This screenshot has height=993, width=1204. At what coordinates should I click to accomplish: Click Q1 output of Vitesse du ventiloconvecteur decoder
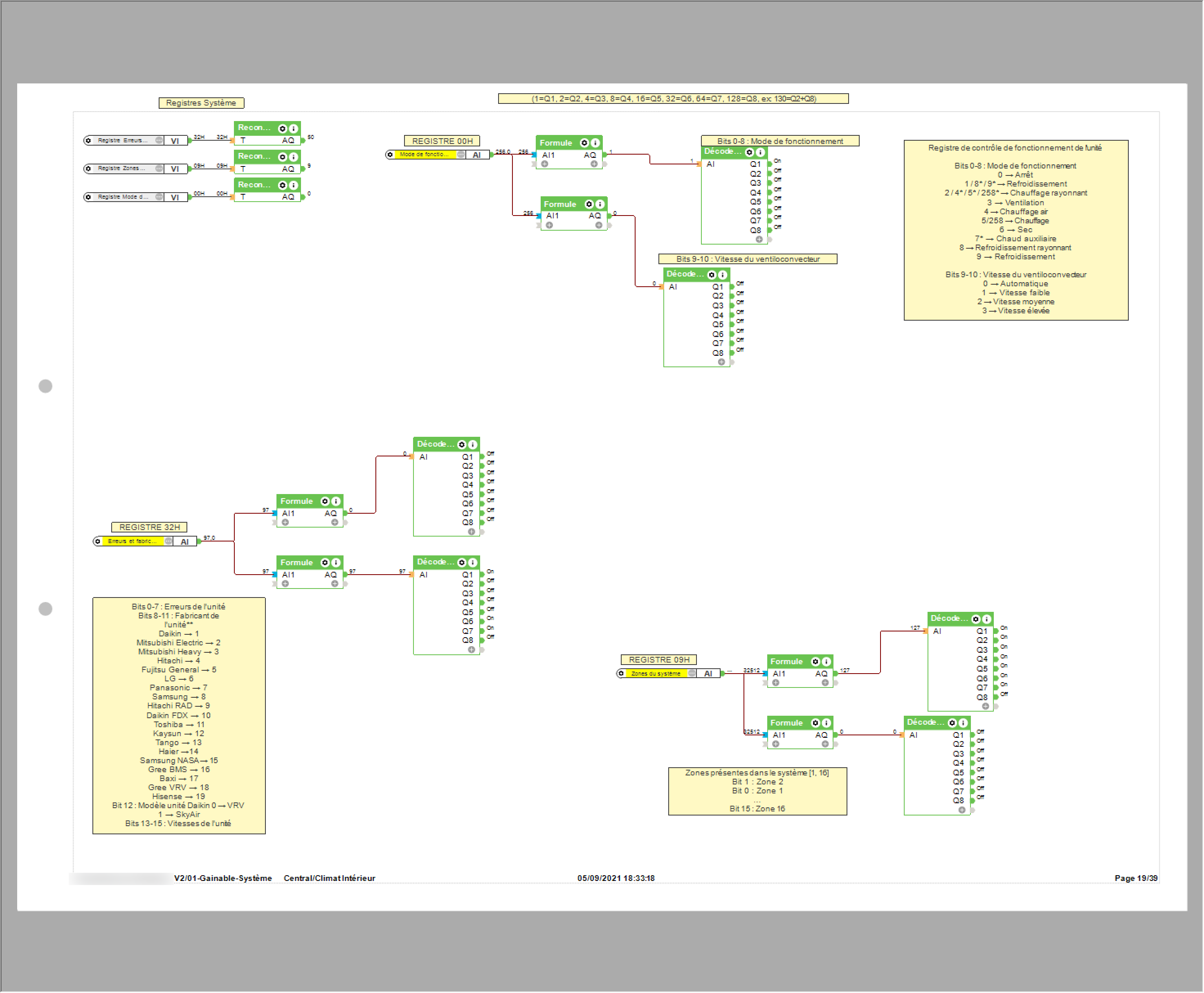[x=732, y=287]
